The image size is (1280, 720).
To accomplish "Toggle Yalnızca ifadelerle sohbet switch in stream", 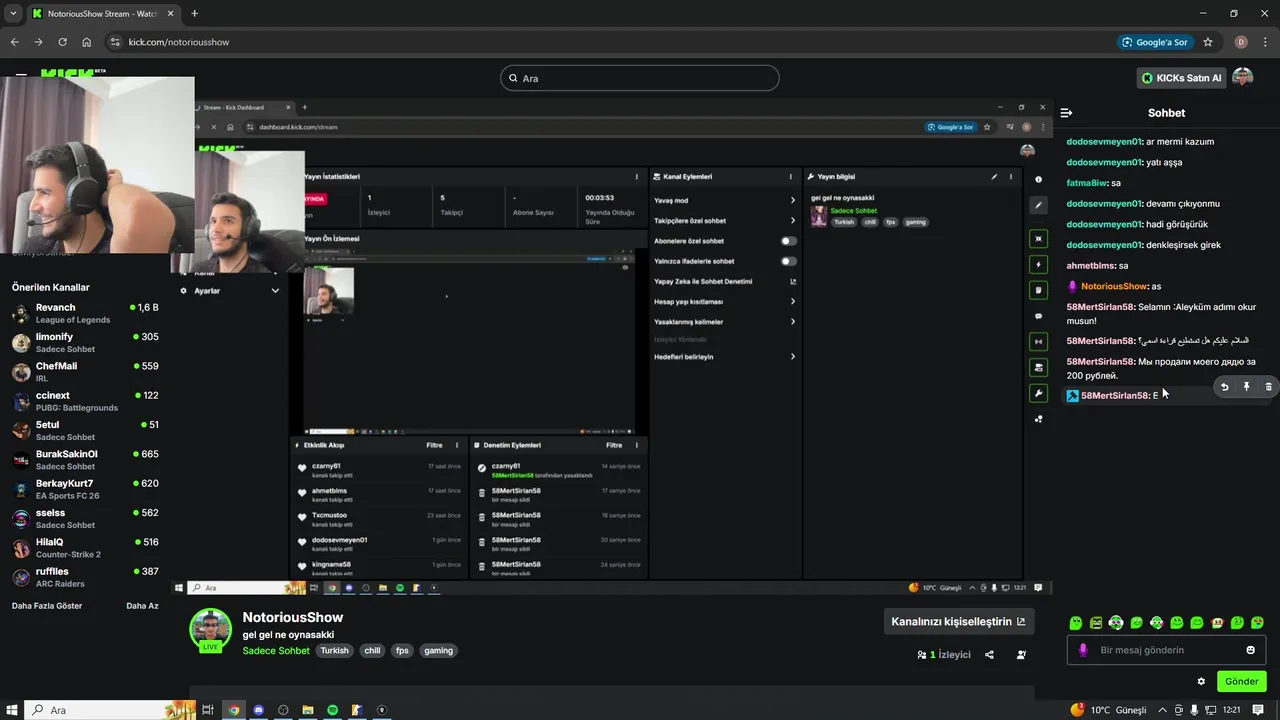I will (788, 261).
